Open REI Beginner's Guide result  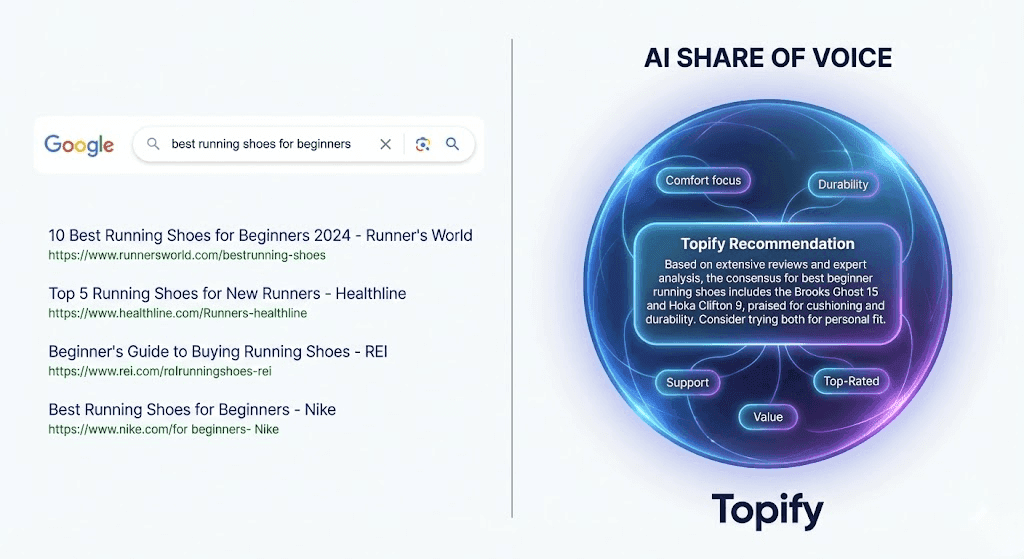218,351
